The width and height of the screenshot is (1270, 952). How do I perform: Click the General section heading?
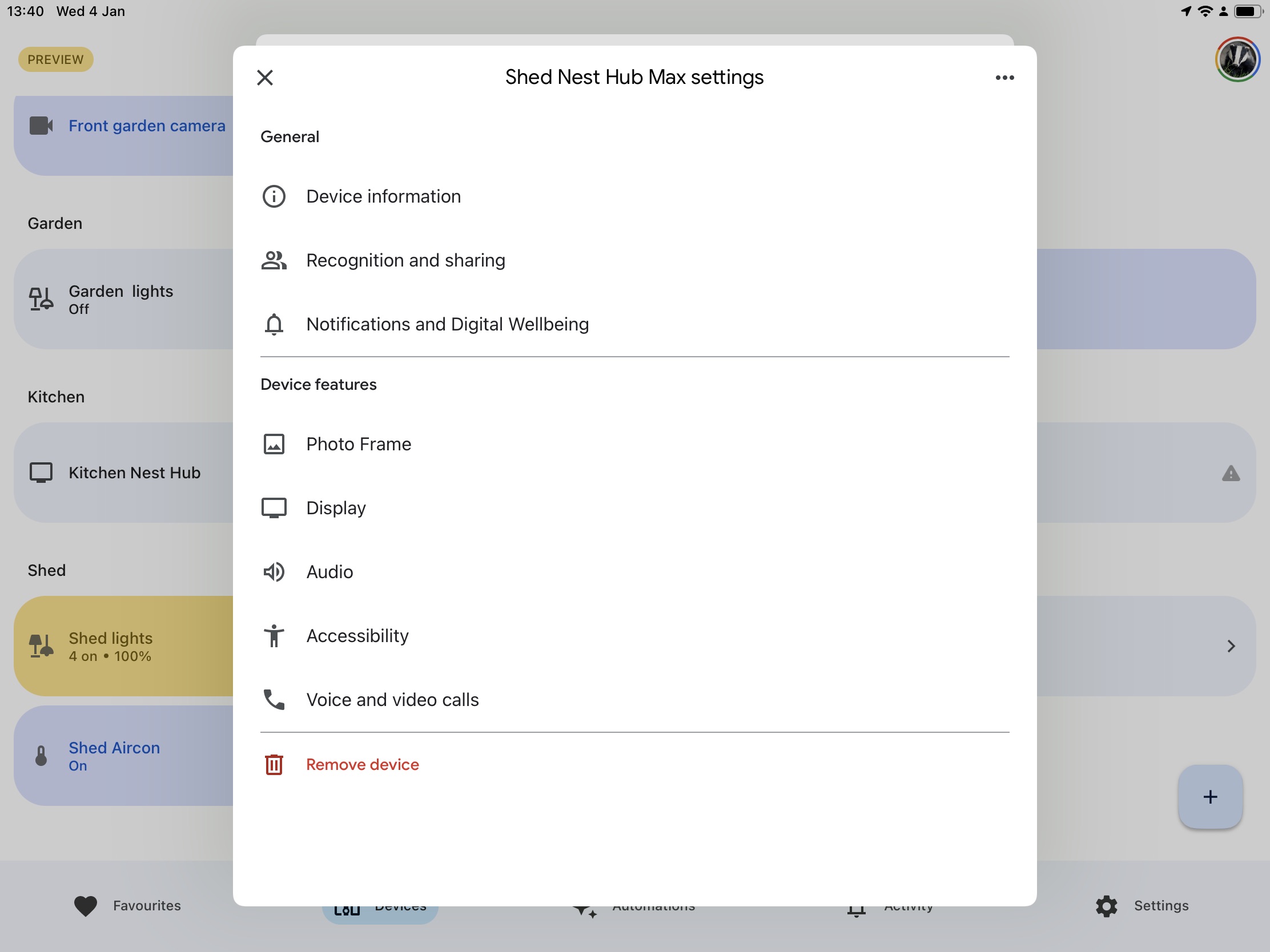point(290,136)
